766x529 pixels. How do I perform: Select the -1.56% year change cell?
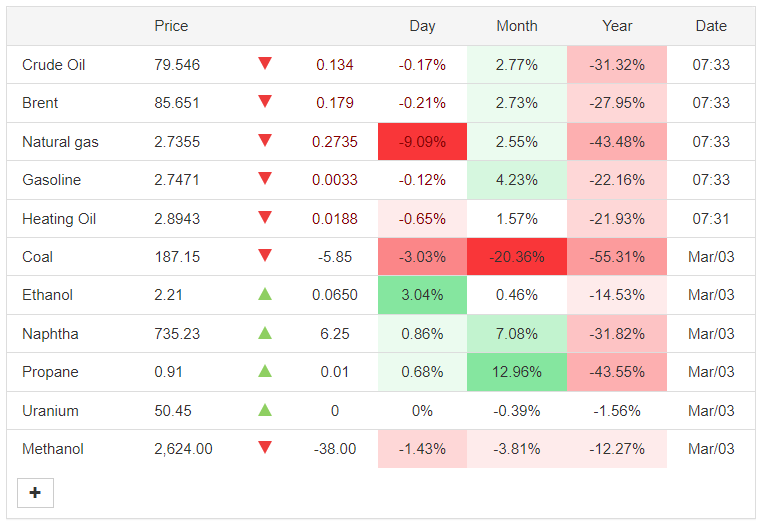pyautogui.click(x=617, y=410)
